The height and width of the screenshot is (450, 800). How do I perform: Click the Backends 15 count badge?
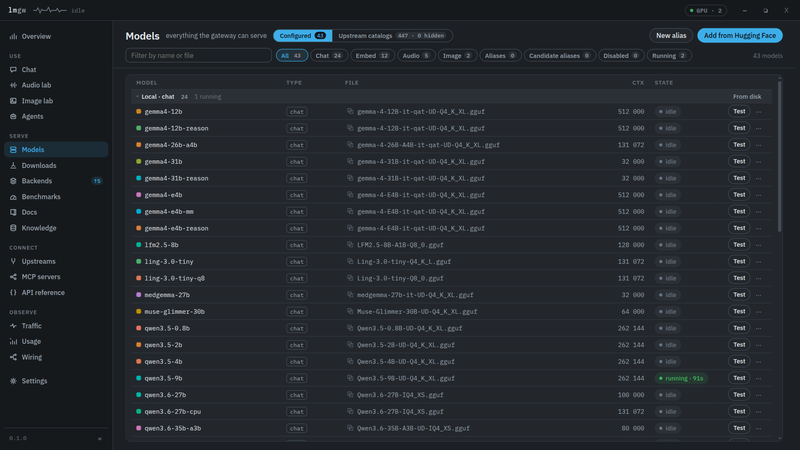pyautogui.click(x=97, y=181)
